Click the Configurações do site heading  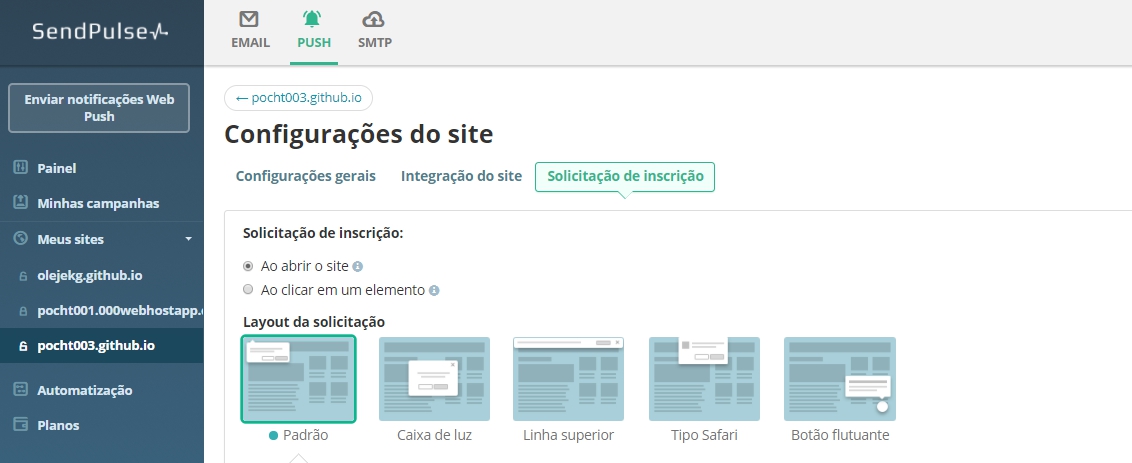tap(359, 134)
